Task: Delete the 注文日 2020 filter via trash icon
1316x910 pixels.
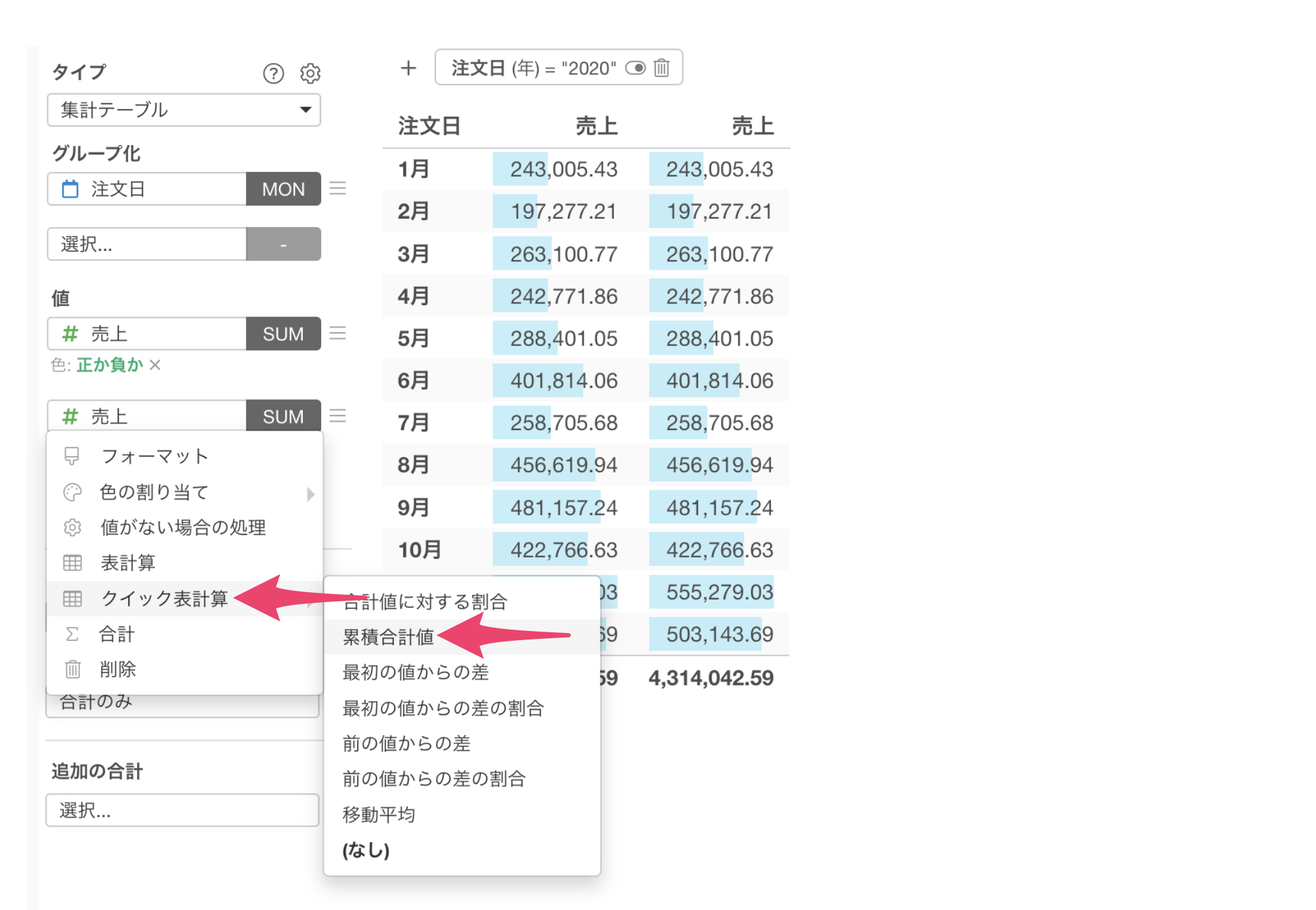Action: [x=662, y=68]
